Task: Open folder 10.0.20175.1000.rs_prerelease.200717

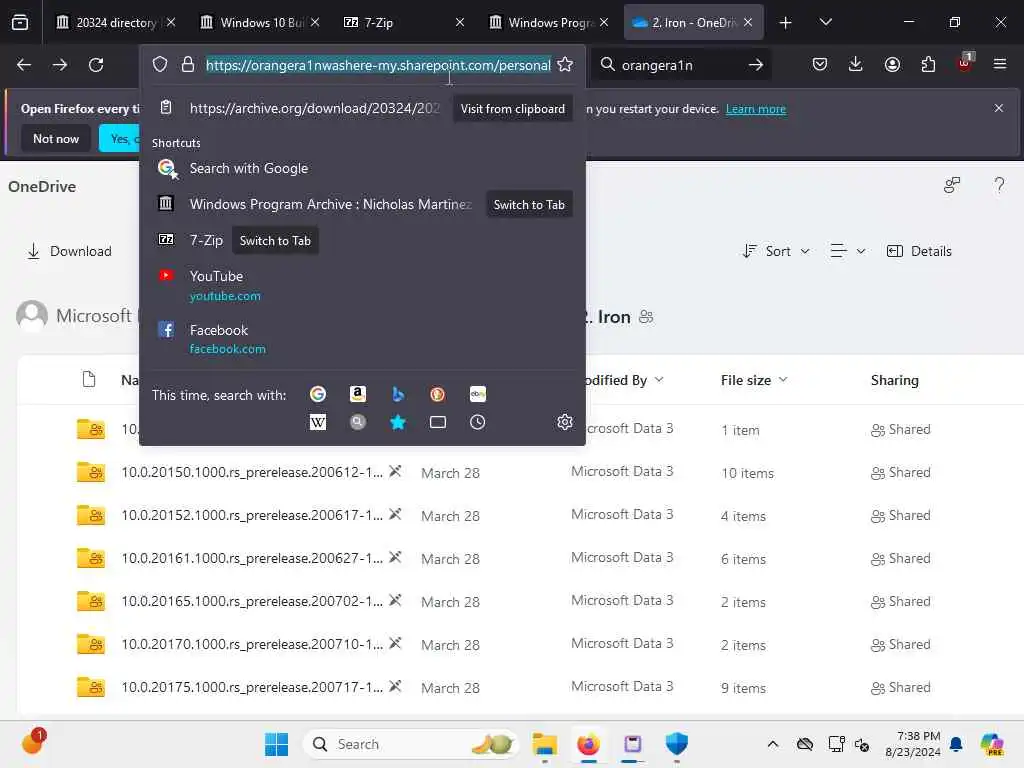Action: coord(252,688)
